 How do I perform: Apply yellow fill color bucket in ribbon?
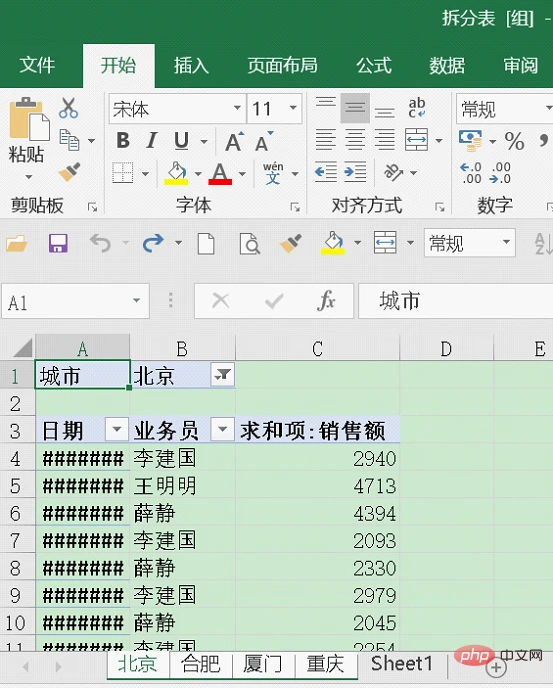176,173
